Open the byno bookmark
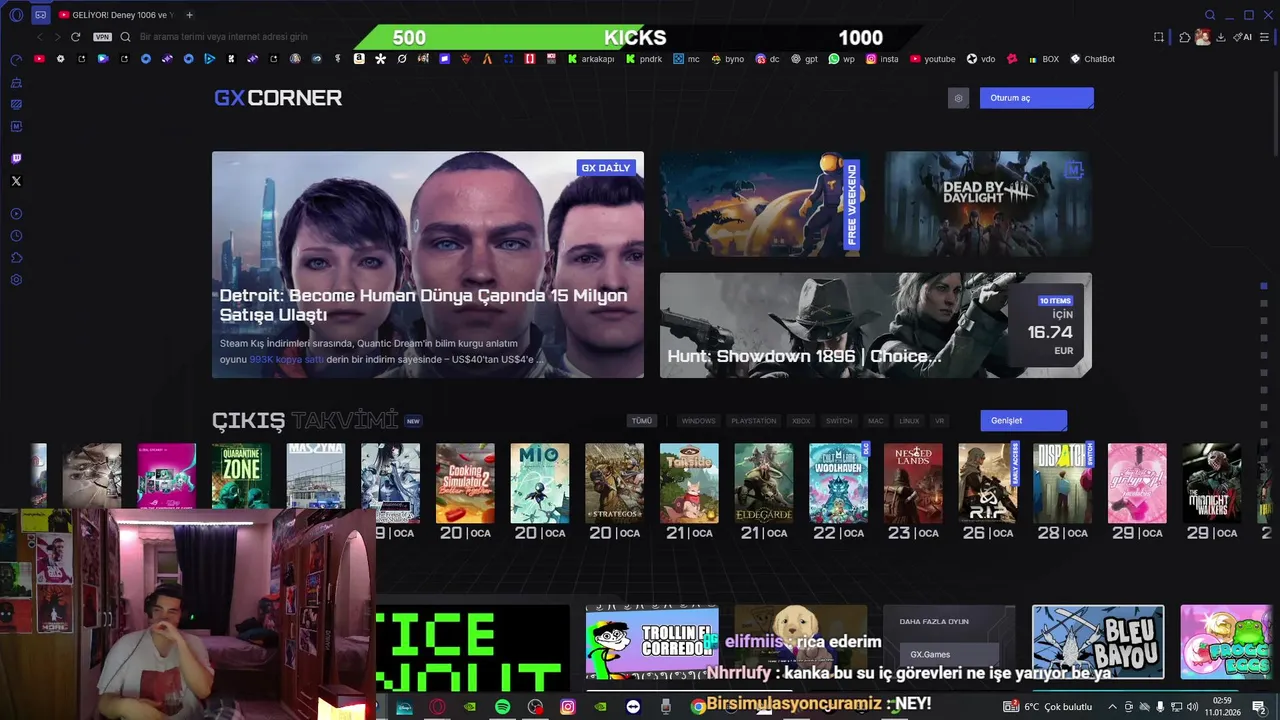1280x720 pixels. [x=728, y=59]
